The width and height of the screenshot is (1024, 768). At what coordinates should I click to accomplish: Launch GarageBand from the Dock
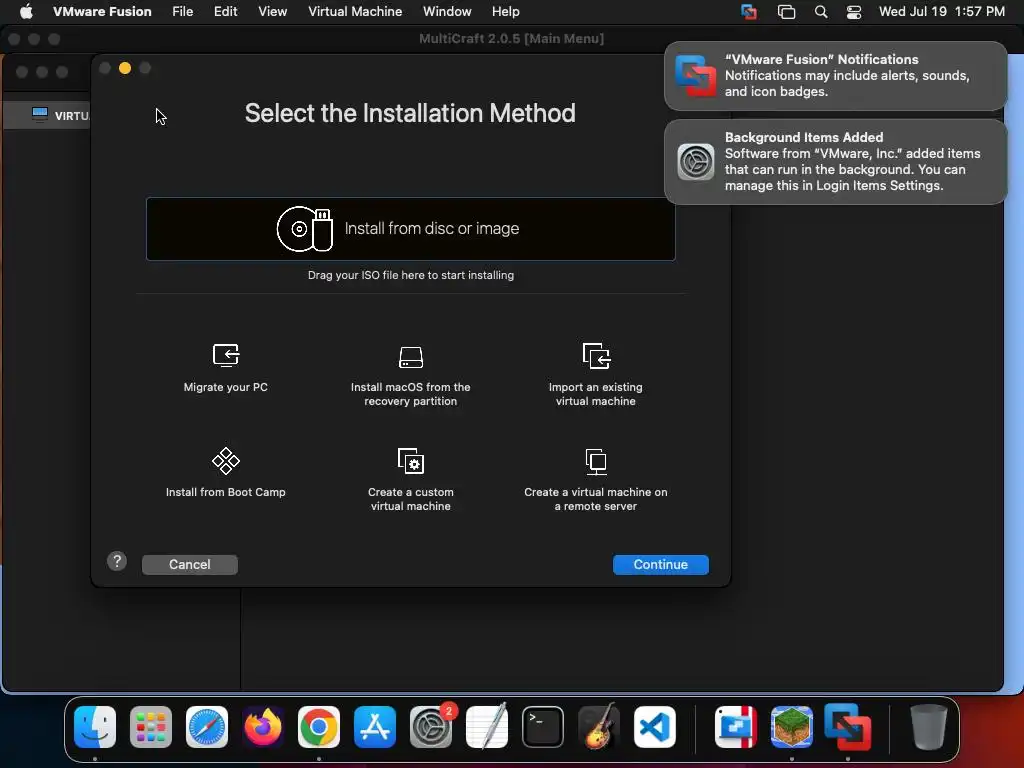coord(599,726)
